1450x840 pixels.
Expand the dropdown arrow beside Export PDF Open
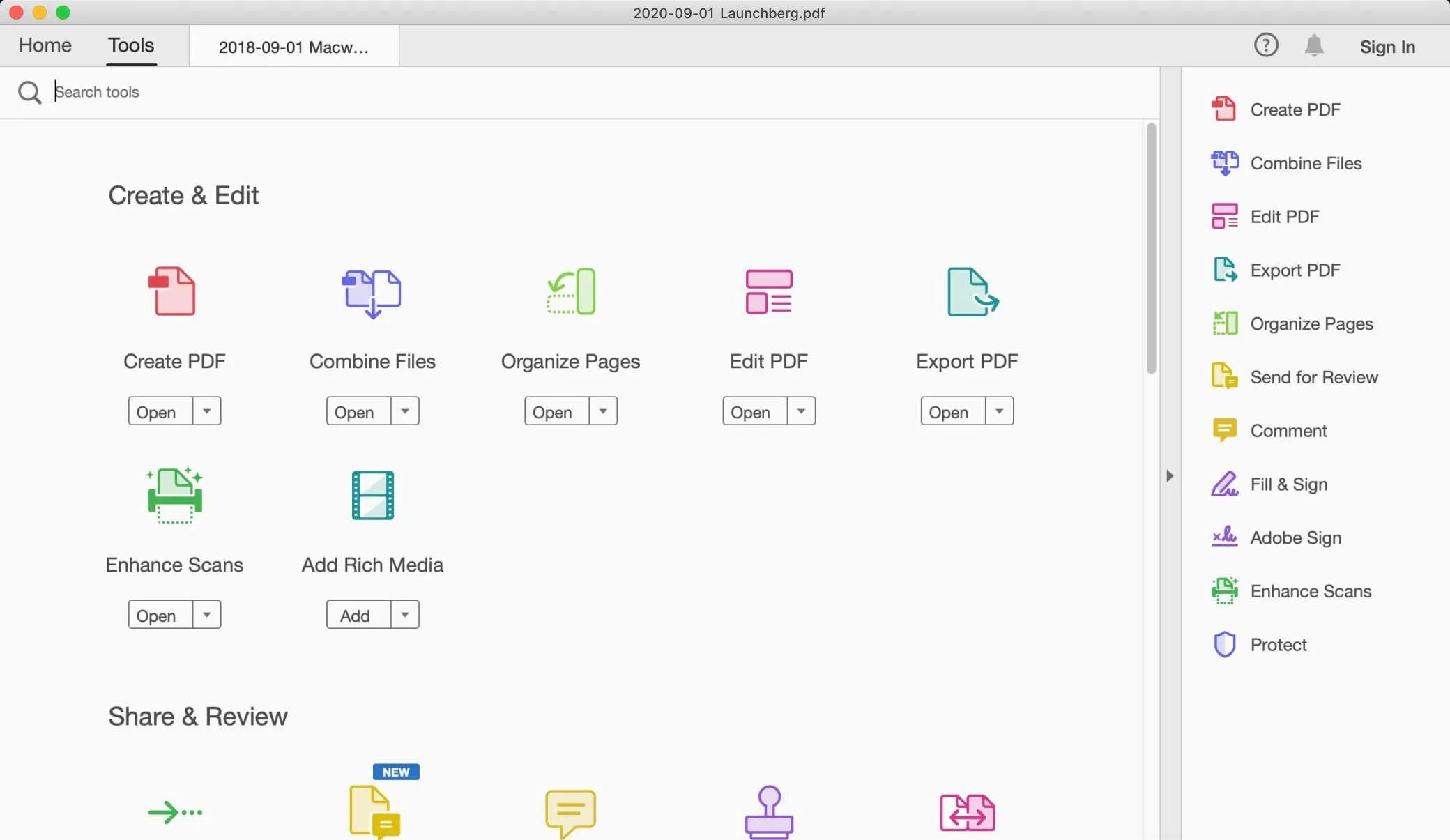click(999, 411)
